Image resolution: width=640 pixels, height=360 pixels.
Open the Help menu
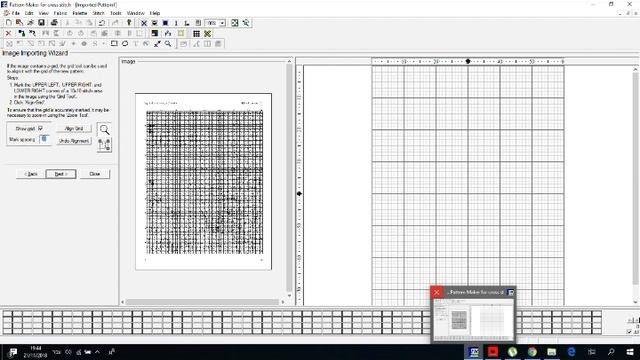pos(155,13)
